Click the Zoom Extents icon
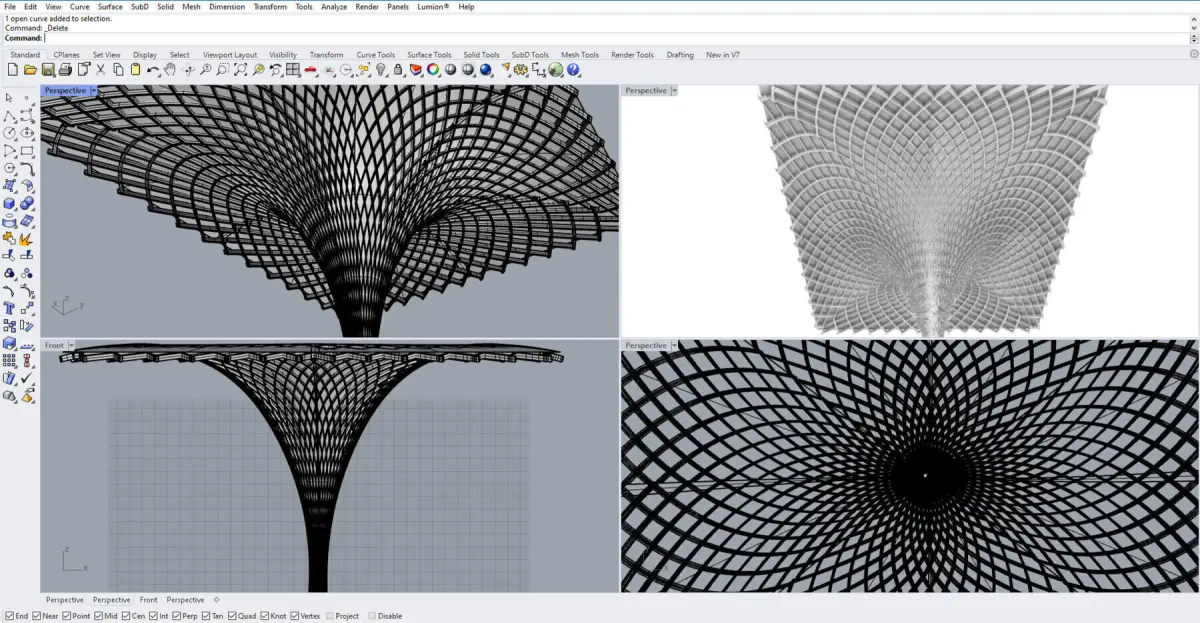 (x=240, y=70)
